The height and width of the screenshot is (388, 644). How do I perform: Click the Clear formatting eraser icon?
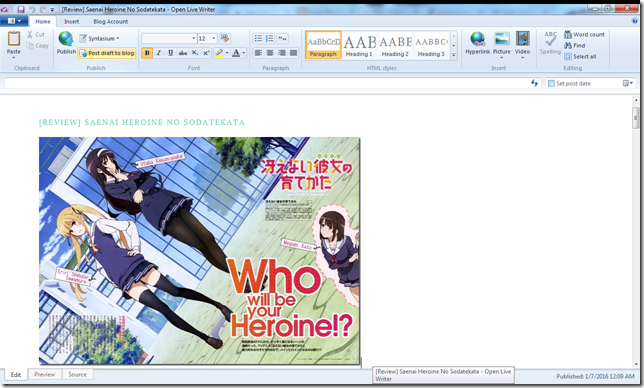pos(225,38)
